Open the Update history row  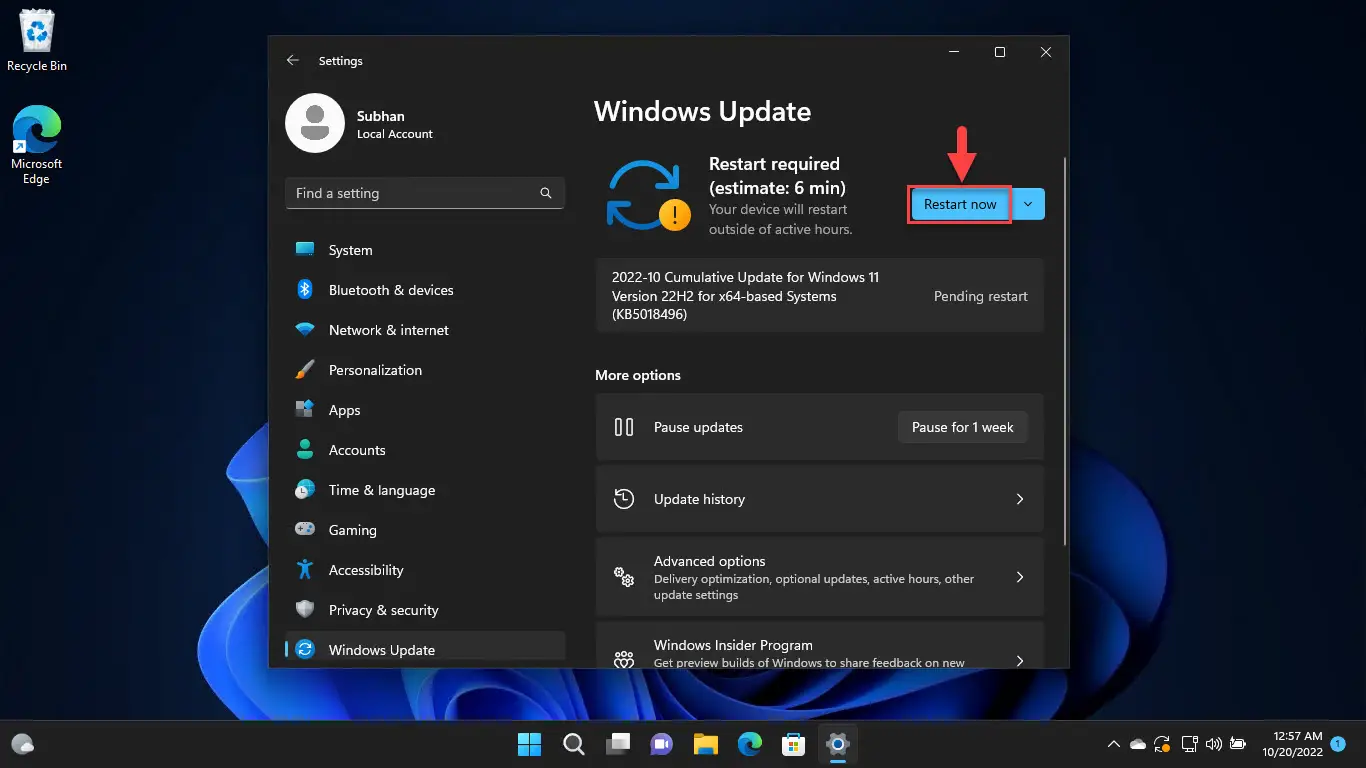point(819,499)
